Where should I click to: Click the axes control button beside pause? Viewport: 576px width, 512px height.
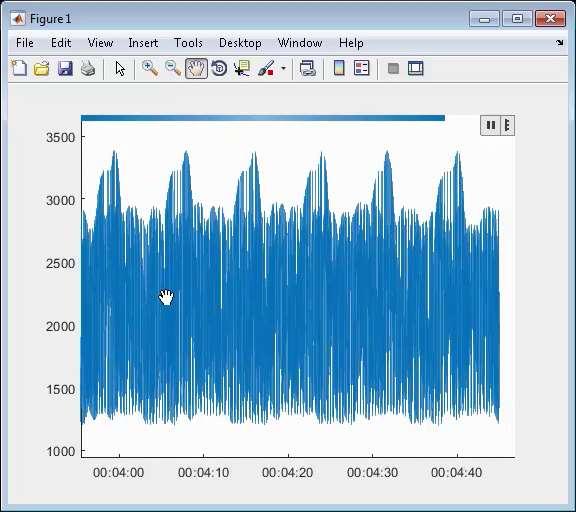507,125
